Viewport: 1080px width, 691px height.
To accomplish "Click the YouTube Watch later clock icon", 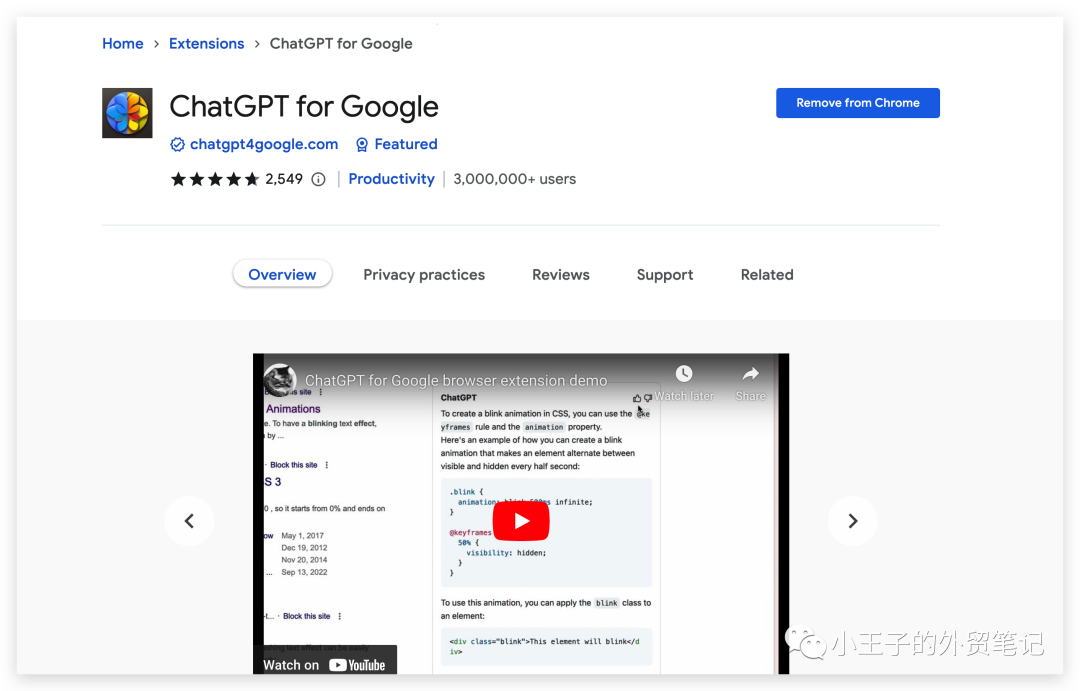I will (x=684, y=373).
